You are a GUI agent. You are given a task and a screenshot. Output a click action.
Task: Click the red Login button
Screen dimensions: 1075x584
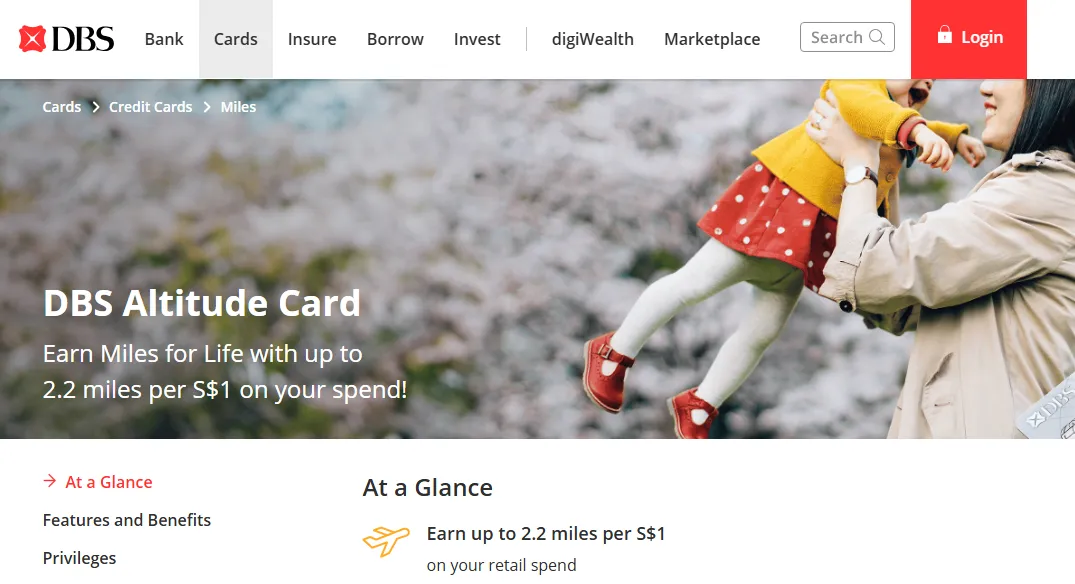[x=969, y=39]
